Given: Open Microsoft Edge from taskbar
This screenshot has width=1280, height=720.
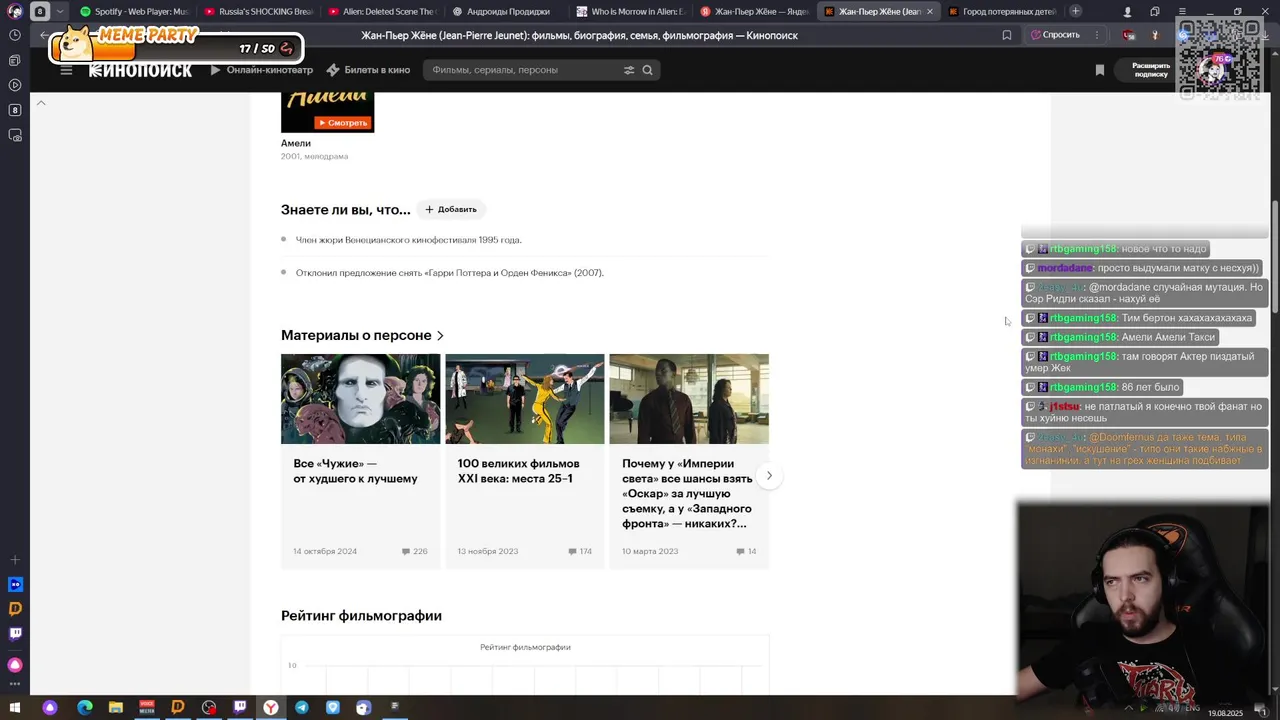Looking at the screenshot, I should 84,707.
